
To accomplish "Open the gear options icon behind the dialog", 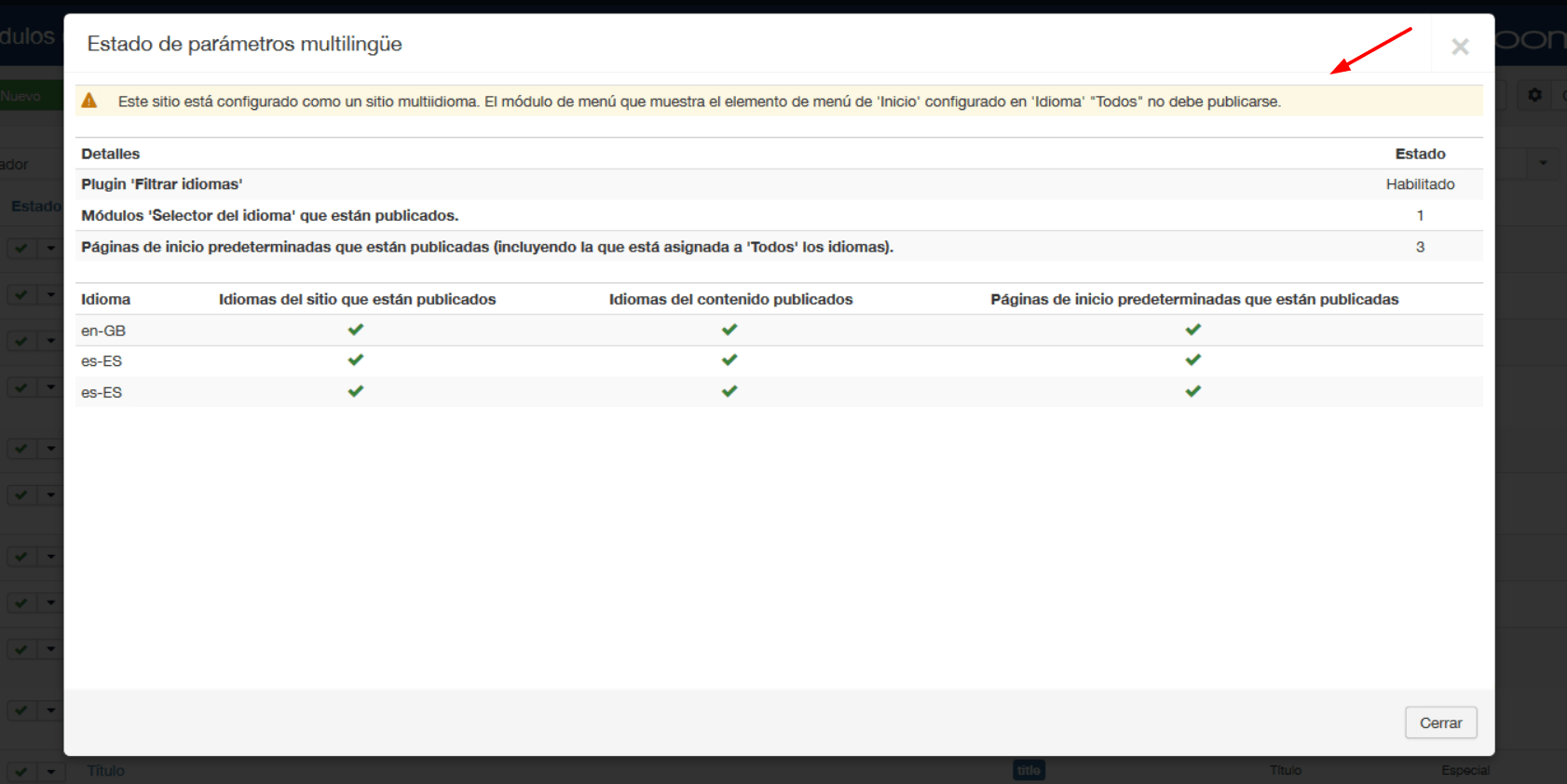I will 1534,95.
